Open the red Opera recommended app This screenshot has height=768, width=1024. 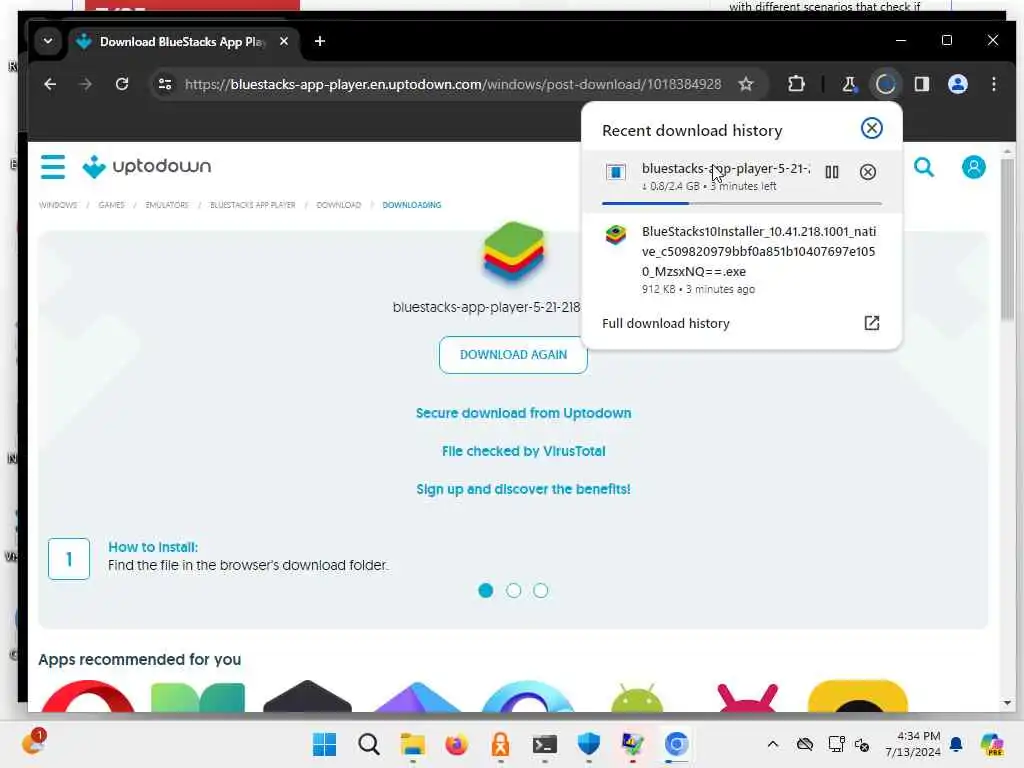(88, 696)
